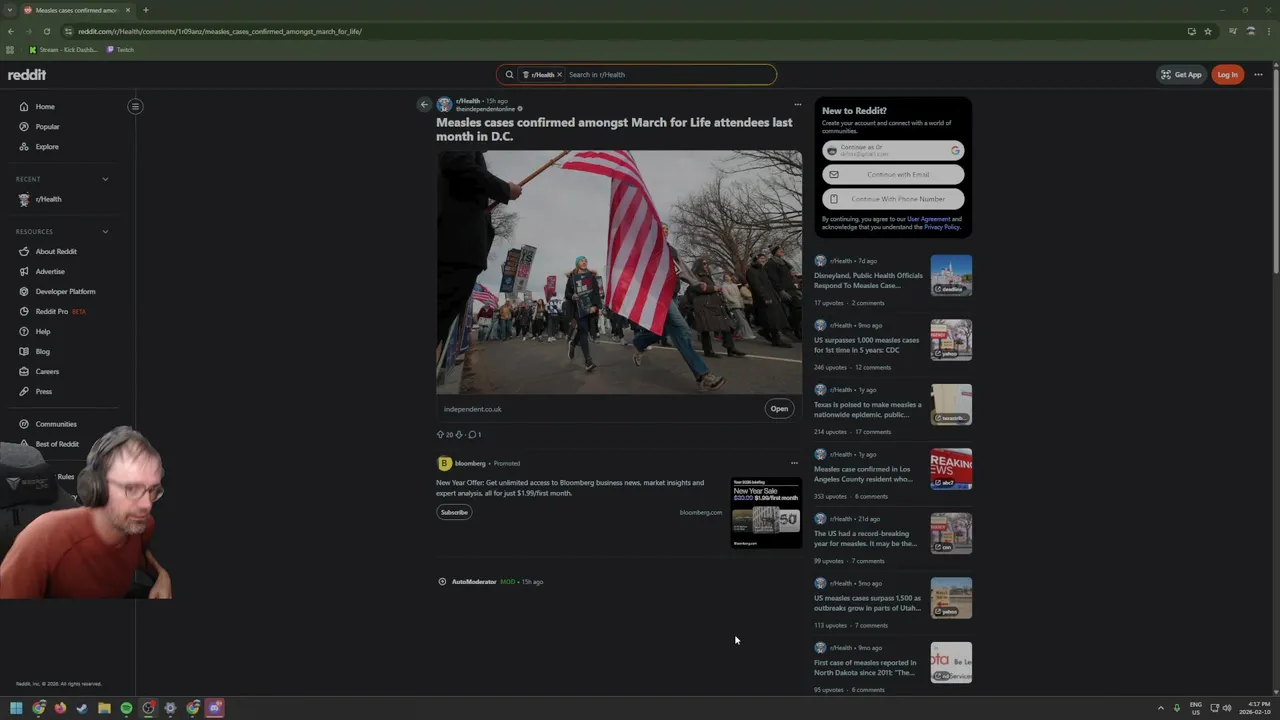Viewport: 1280px width, 720px height.
Task: Open the reddit header three-dot menu
Action: coord(1258,75)
